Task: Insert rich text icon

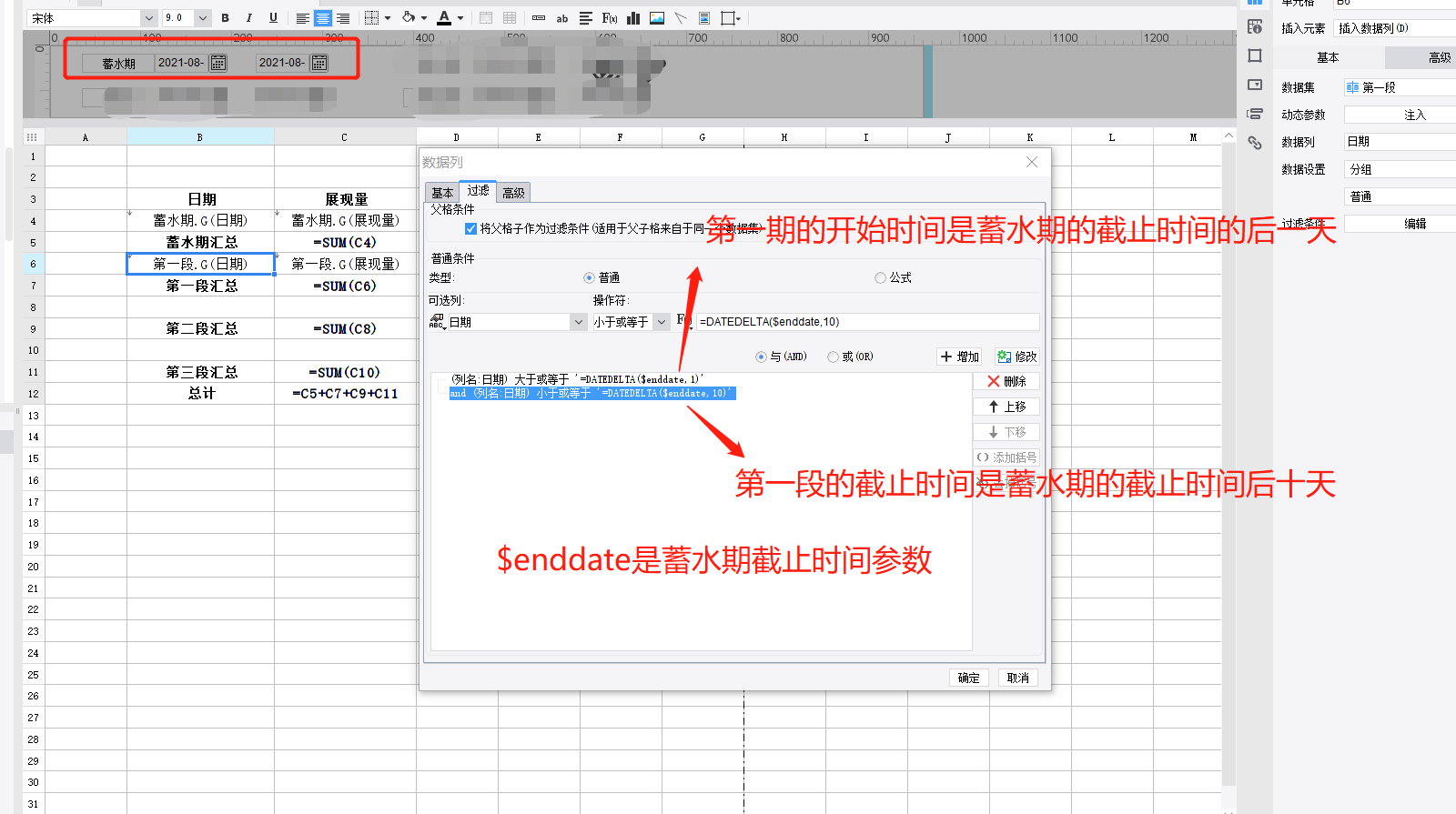Action: point(586,18)
